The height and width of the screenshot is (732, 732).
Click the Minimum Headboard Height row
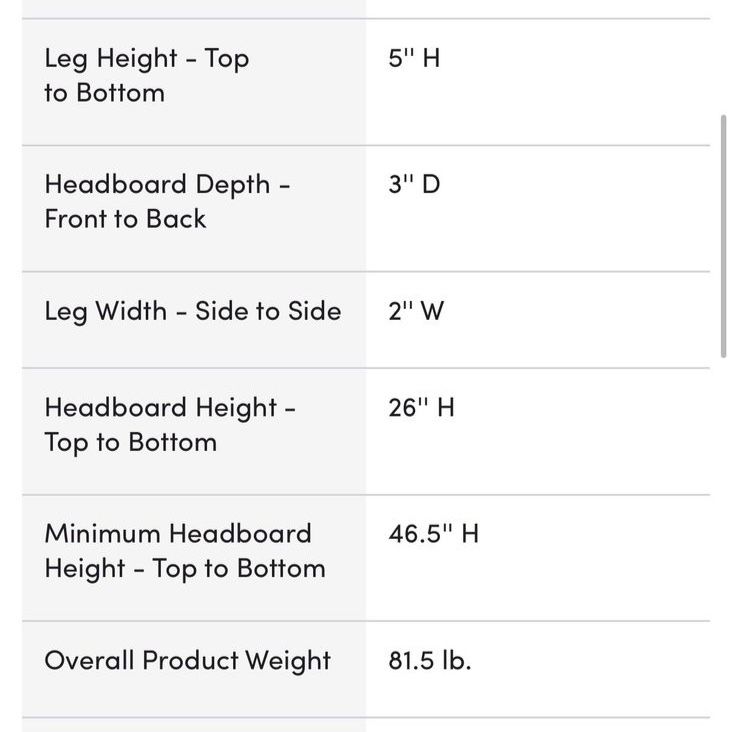click(x=366, y=558)
